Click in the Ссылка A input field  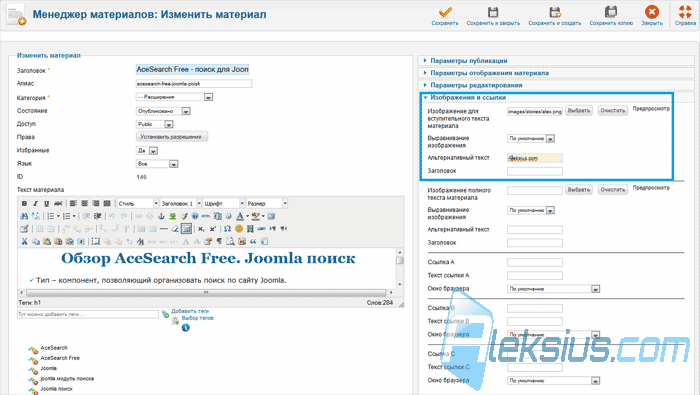(535, 262)
